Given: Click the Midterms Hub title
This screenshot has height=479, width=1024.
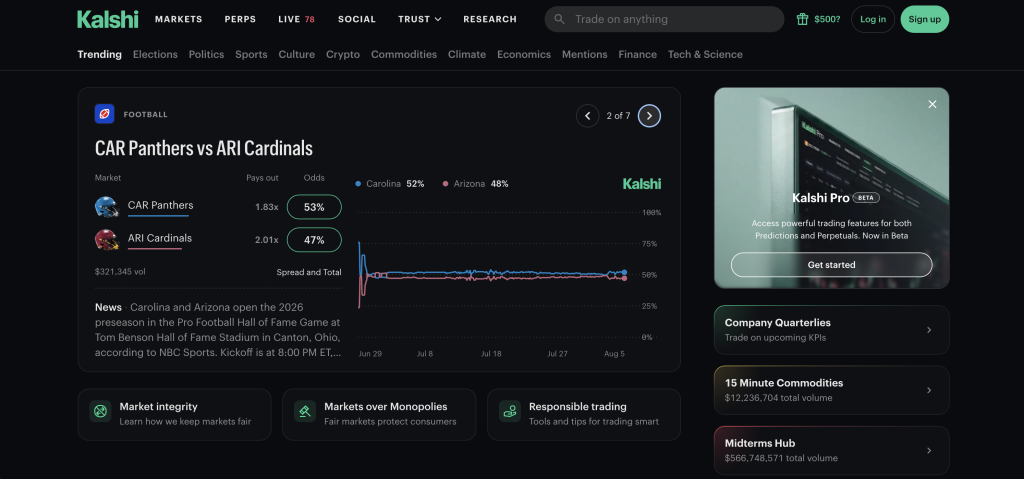Looking at the screenshot, I should (x=760, y=443).
